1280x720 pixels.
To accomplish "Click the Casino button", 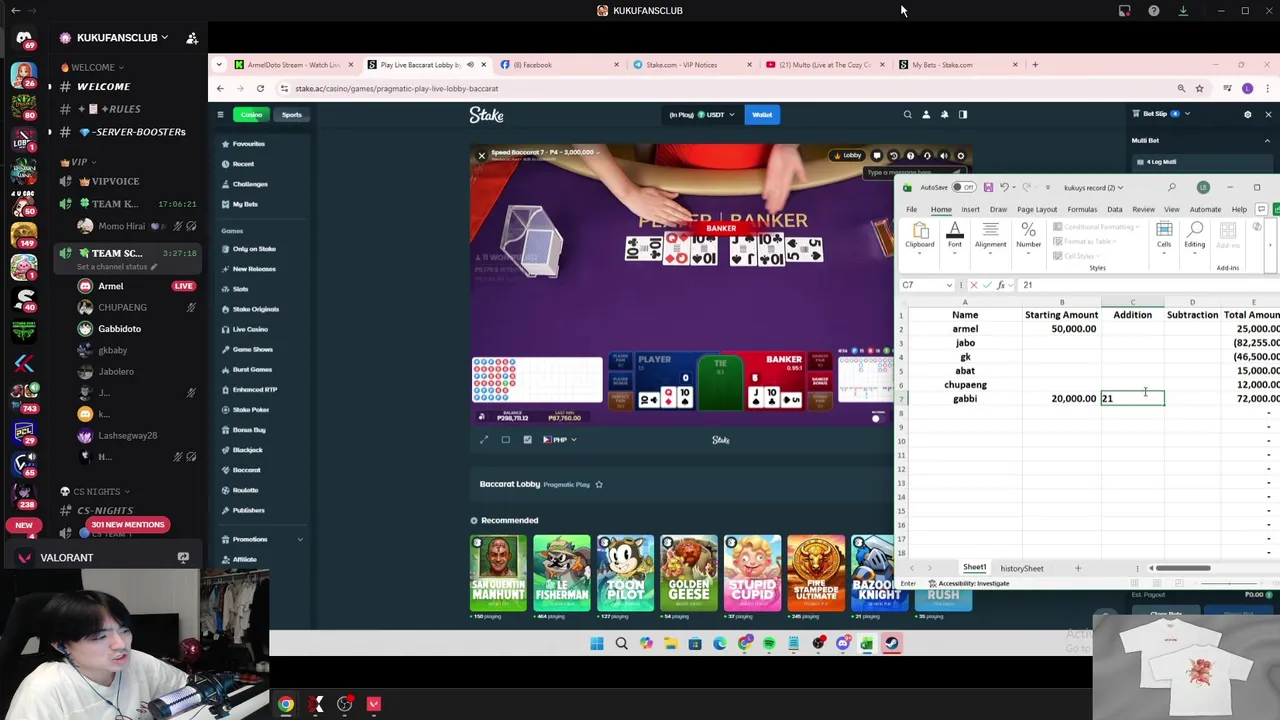I will coord(251,115).
